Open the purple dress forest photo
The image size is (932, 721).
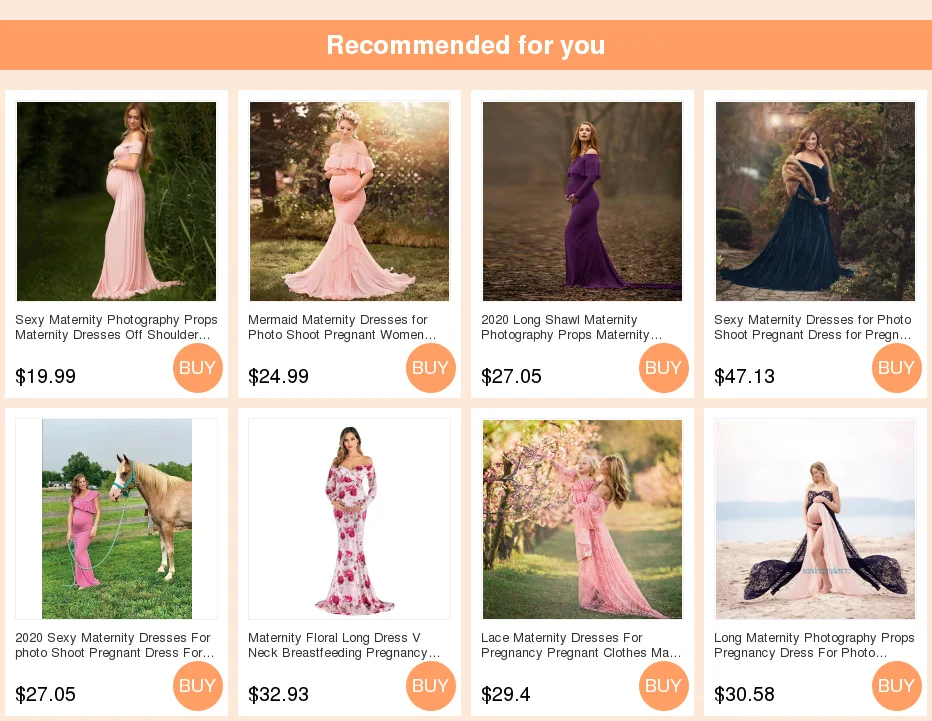[582, 201]
